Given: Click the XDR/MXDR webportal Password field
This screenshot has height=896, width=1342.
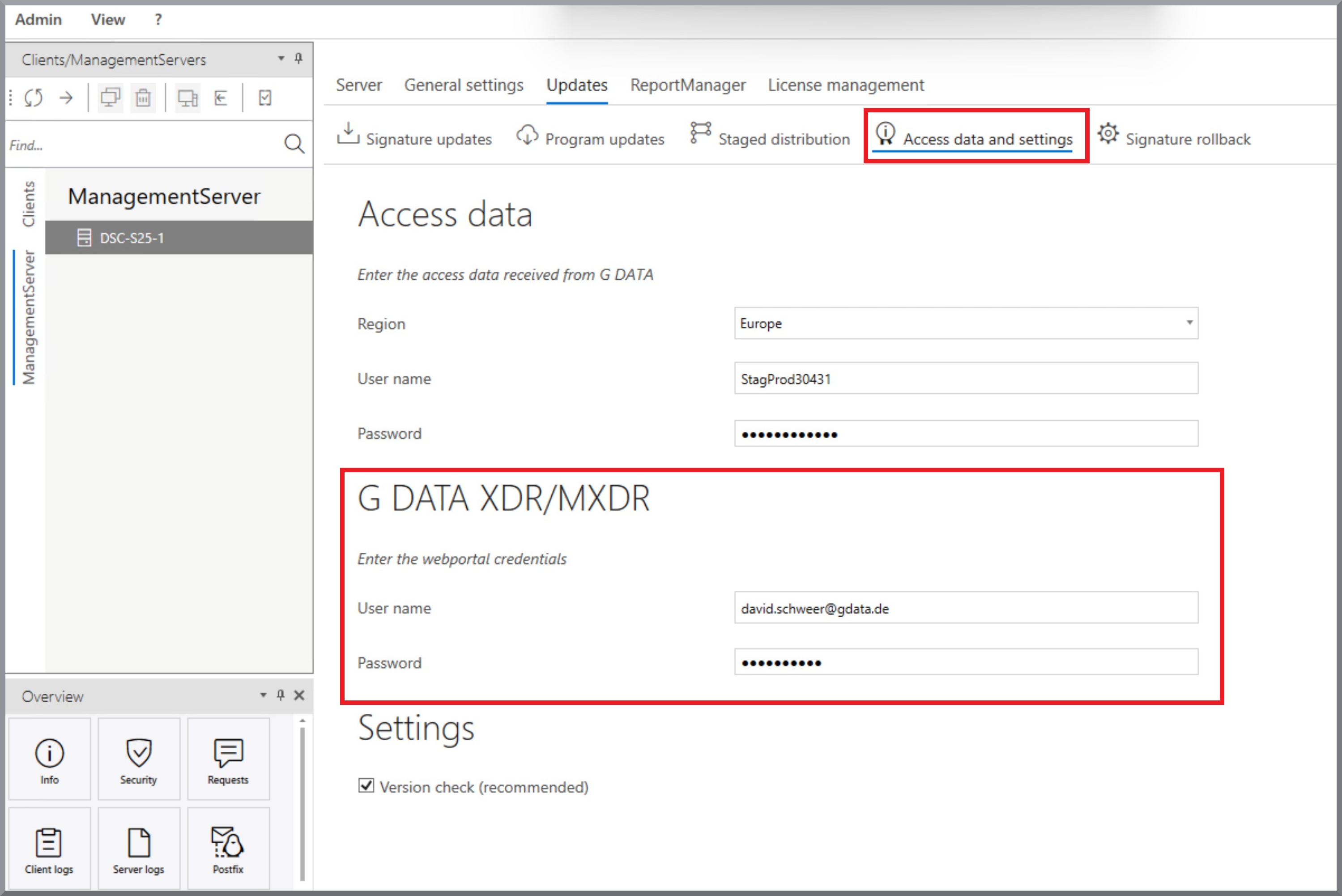Looking at the screenshot, I should (x=966, y=662).
